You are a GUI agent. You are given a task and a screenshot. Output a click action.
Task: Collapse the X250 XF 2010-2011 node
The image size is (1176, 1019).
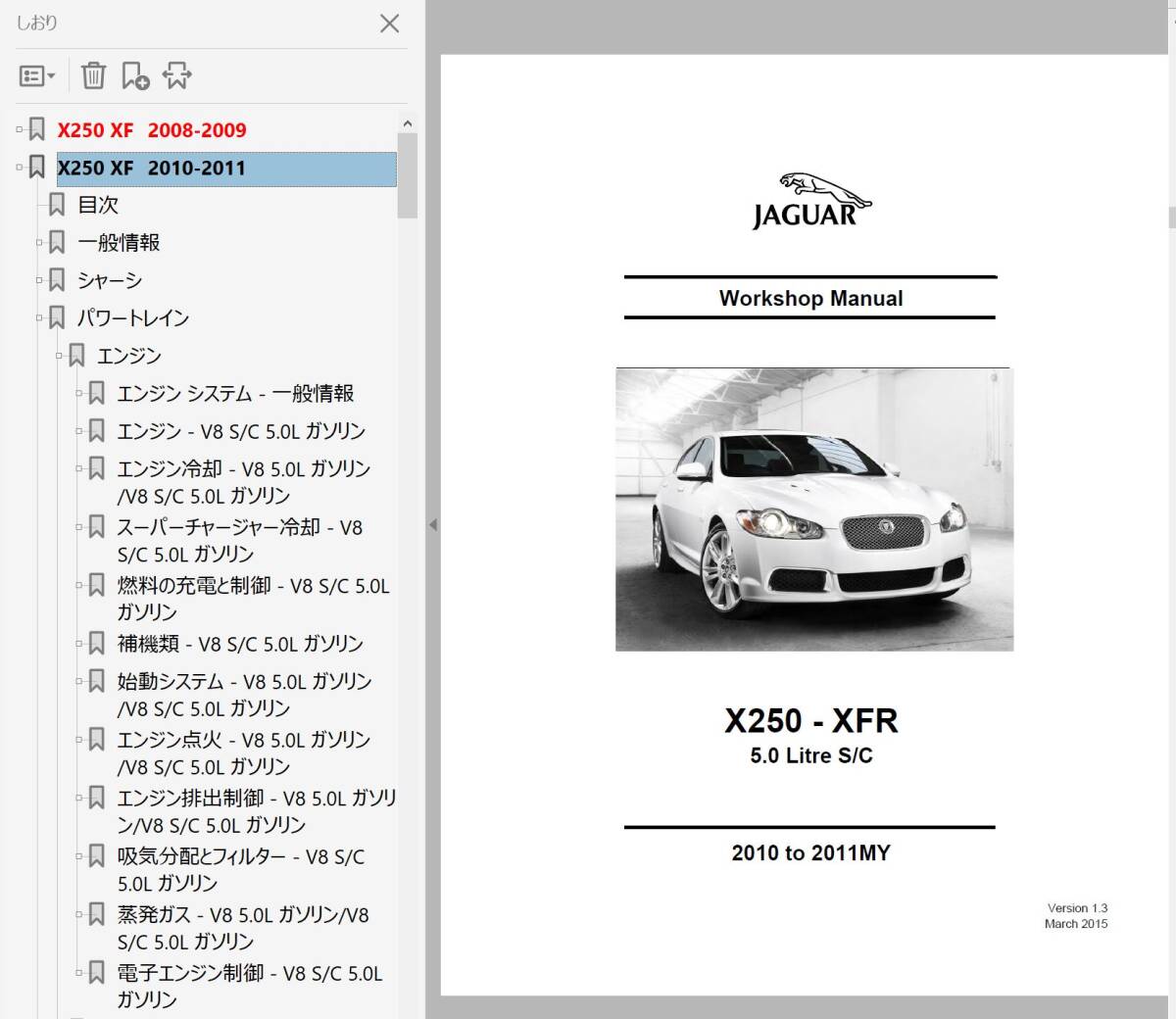coord(19,168)
